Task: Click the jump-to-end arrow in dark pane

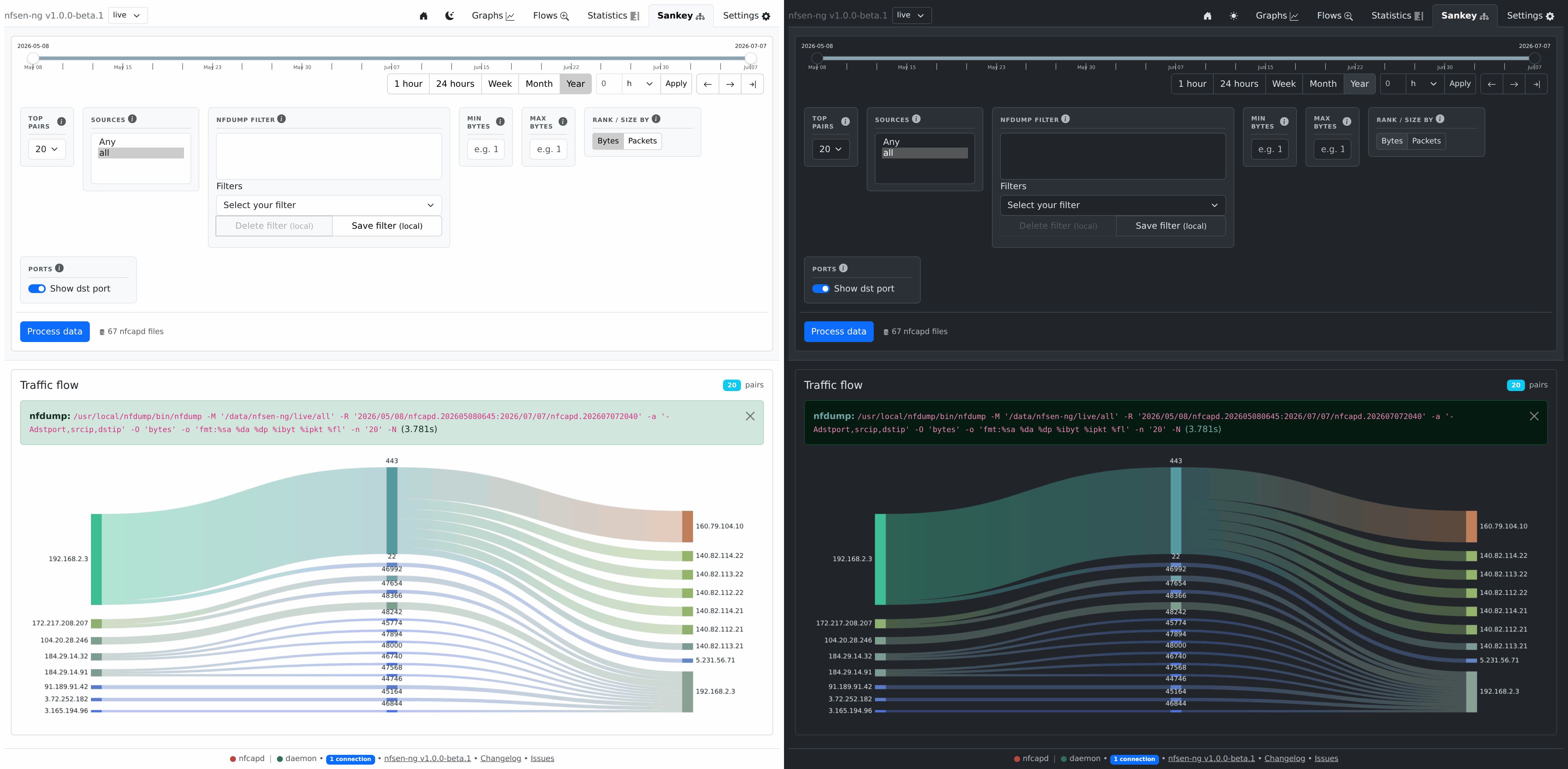Action: click(1536, 84)
